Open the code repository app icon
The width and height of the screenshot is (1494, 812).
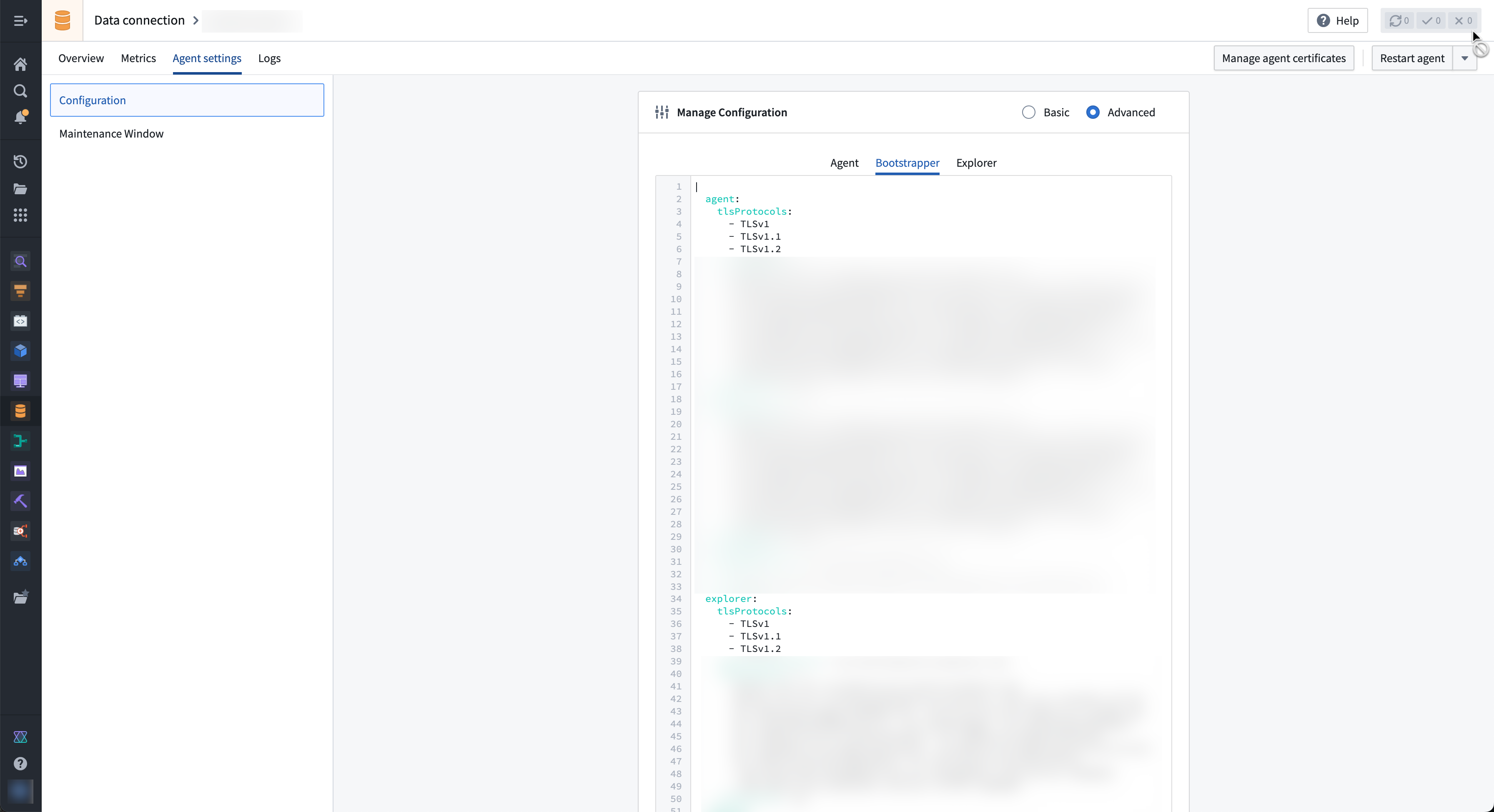(20, 321)
